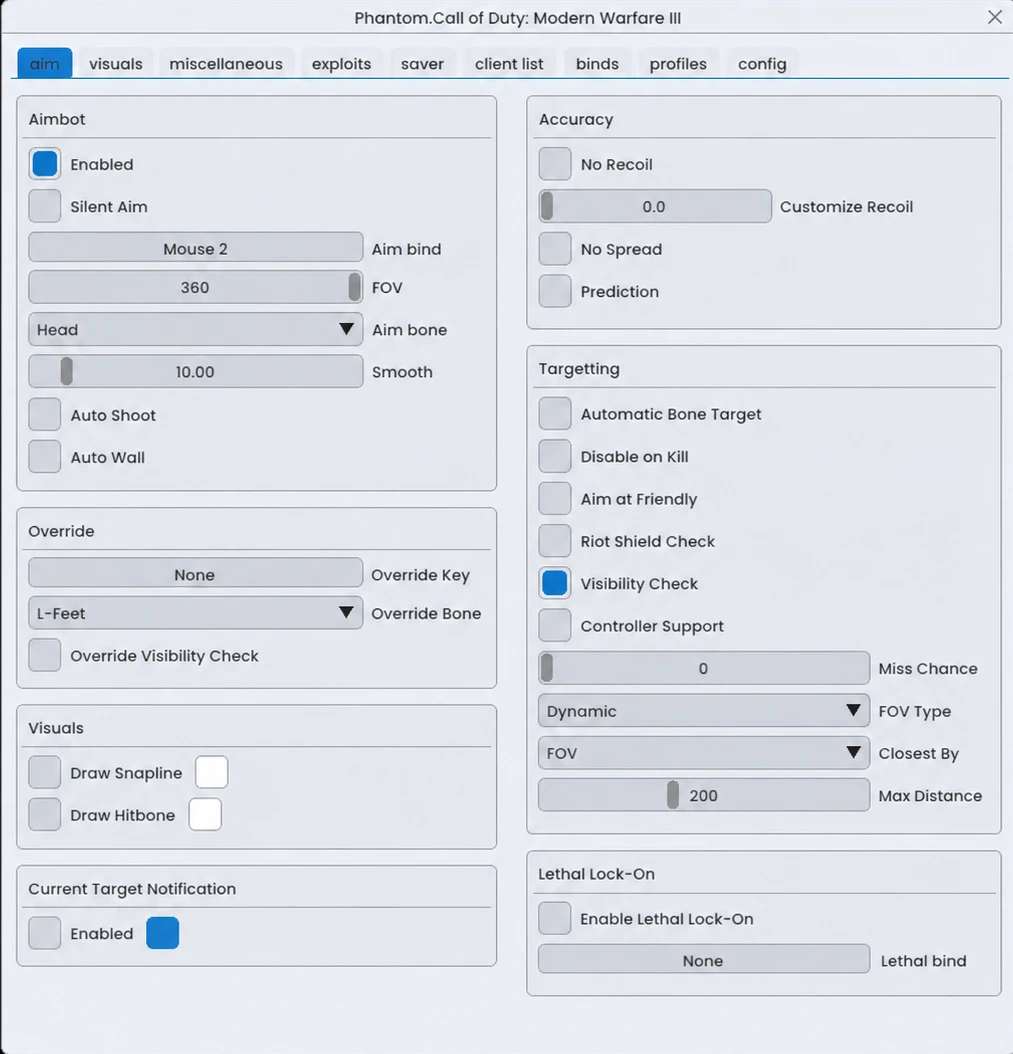Viewport: 1013px width, 1054px height.
Task: Click the Miss Chance slider
Action: [704, 668]
